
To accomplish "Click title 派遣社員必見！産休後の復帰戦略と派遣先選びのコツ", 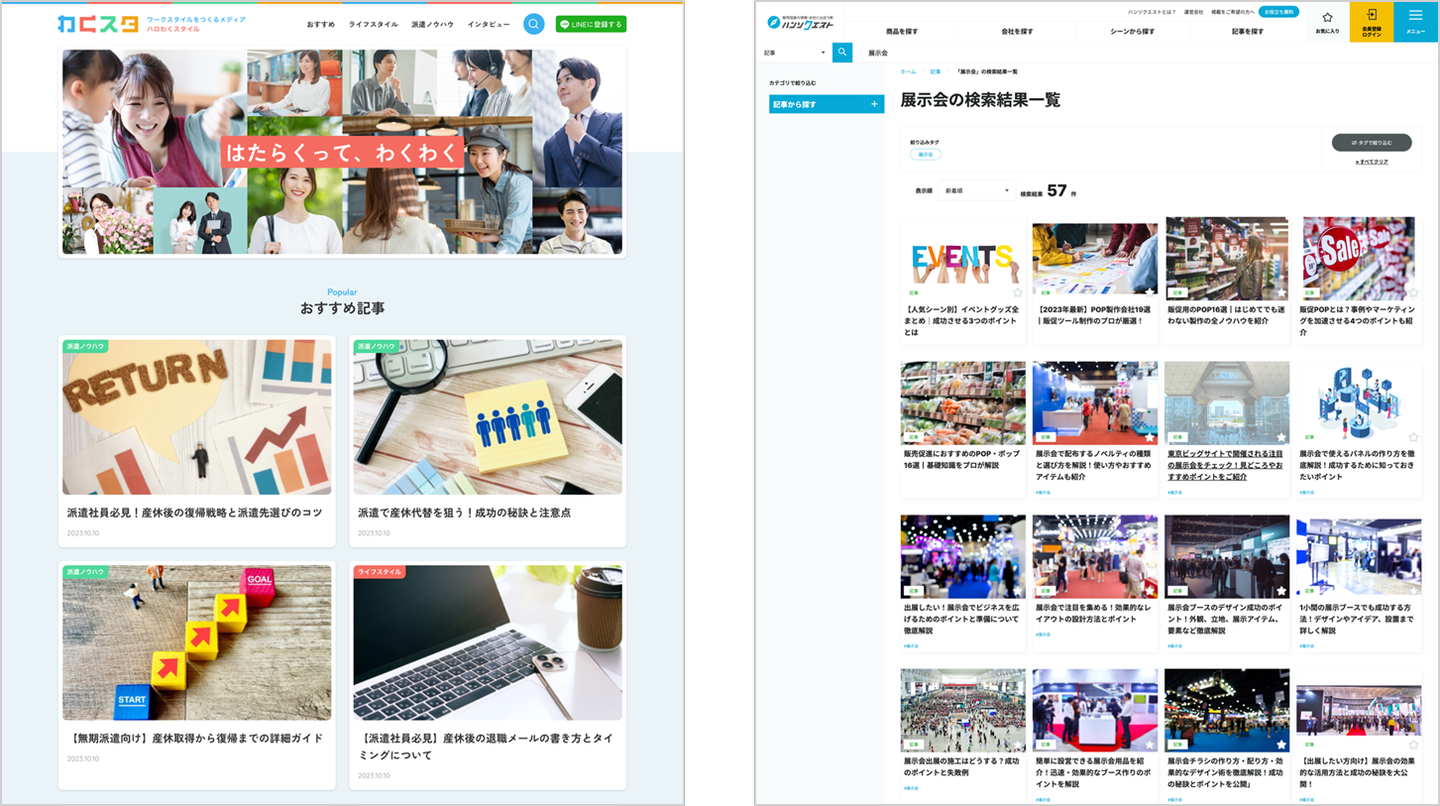I will [x=195, y=513].
